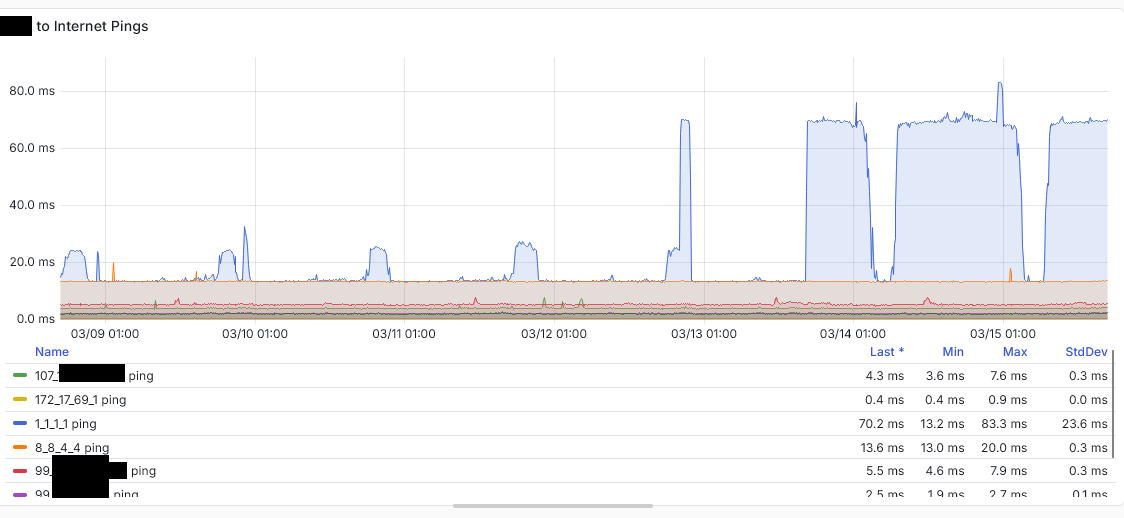The height and width of the screenshot is (518, 1124).
Task: Click the tallest blue peak above 80 ms
Action: (999, 83)
